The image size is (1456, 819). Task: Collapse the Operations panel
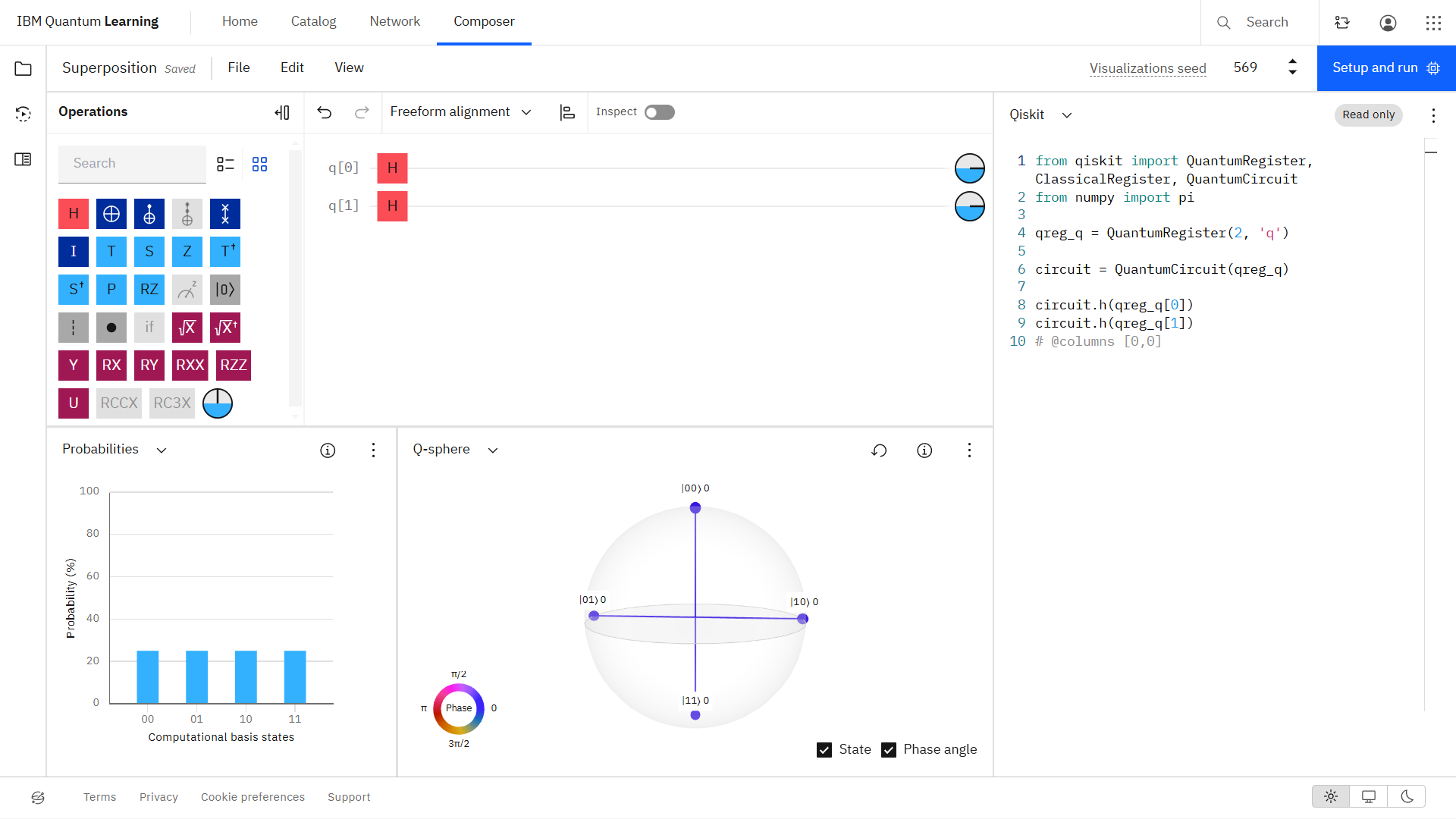click(282, 112)
